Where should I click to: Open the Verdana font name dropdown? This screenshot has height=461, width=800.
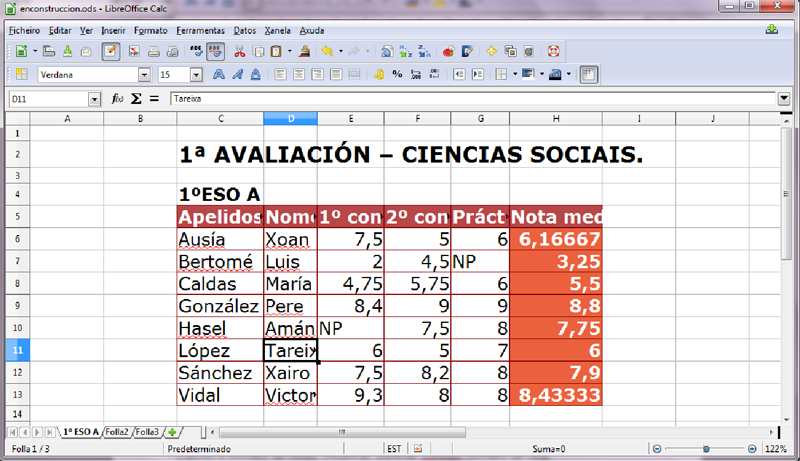click(x=144, y=74)
